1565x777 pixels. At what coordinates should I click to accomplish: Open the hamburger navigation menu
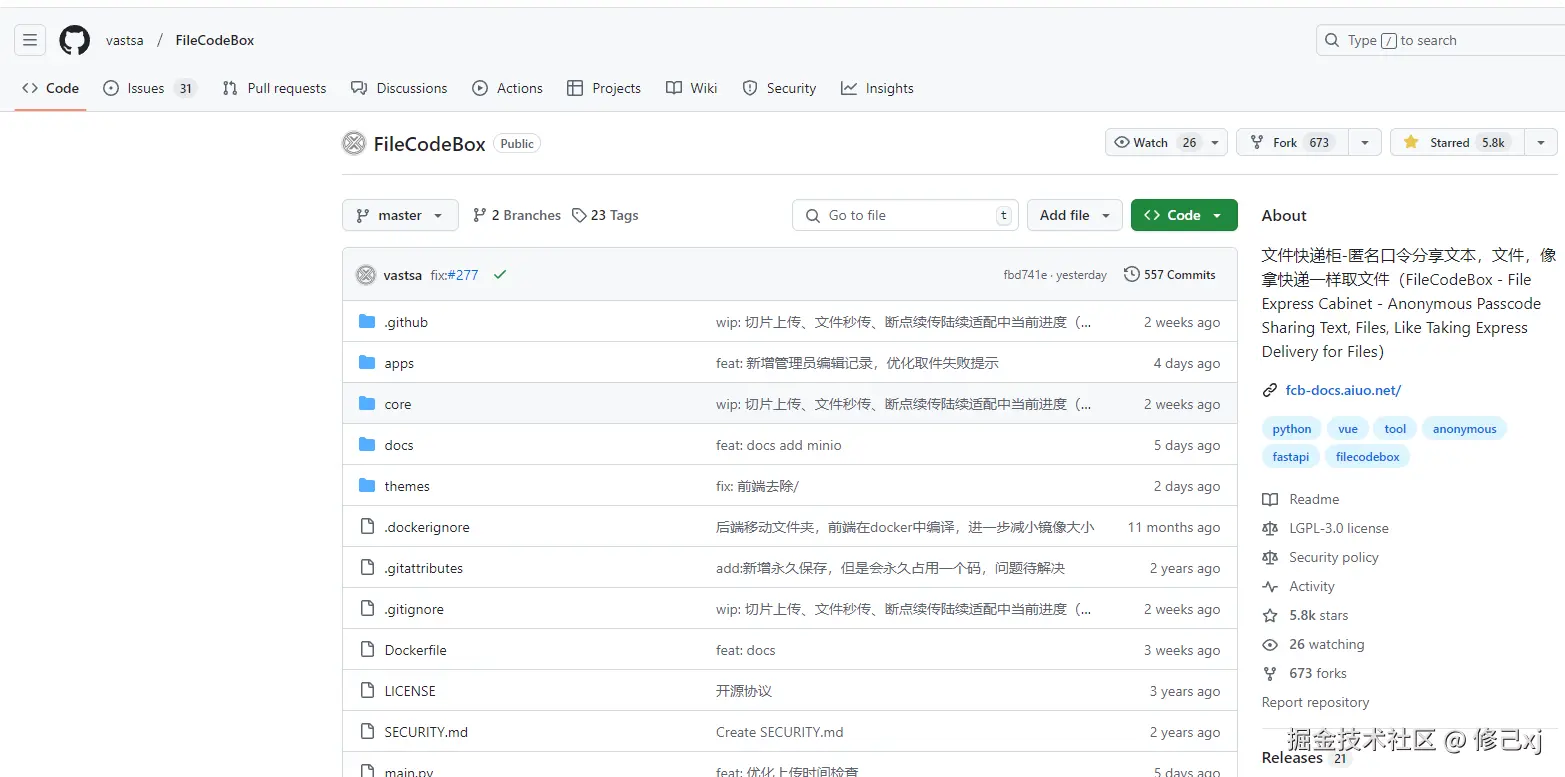30,40
